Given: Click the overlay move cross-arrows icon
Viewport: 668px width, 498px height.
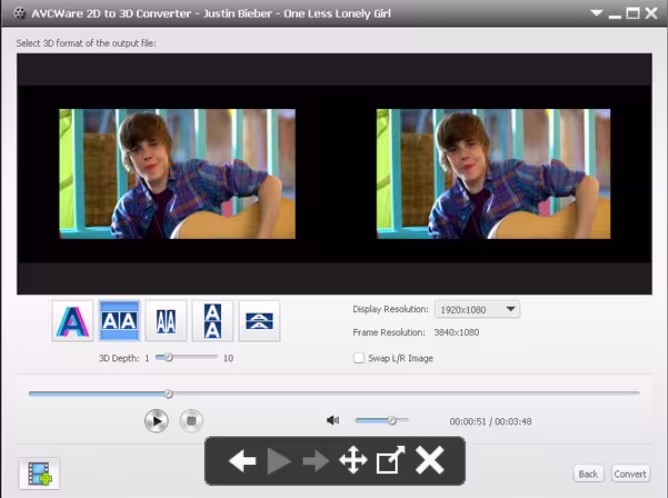Looking at the screenshot, I should (x=353, y=460).
